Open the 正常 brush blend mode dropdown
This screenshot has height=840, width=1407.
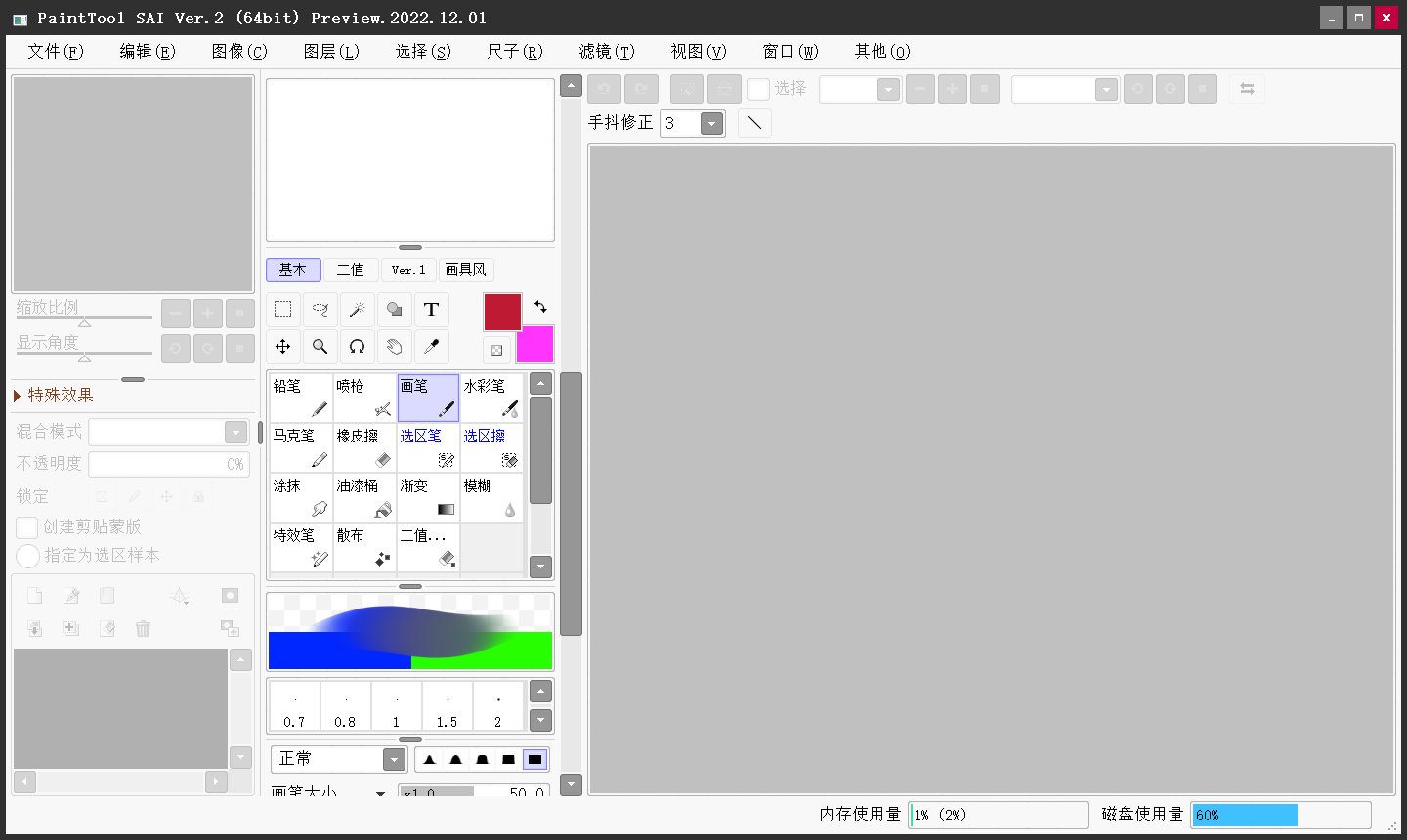(x=394, y=759)
